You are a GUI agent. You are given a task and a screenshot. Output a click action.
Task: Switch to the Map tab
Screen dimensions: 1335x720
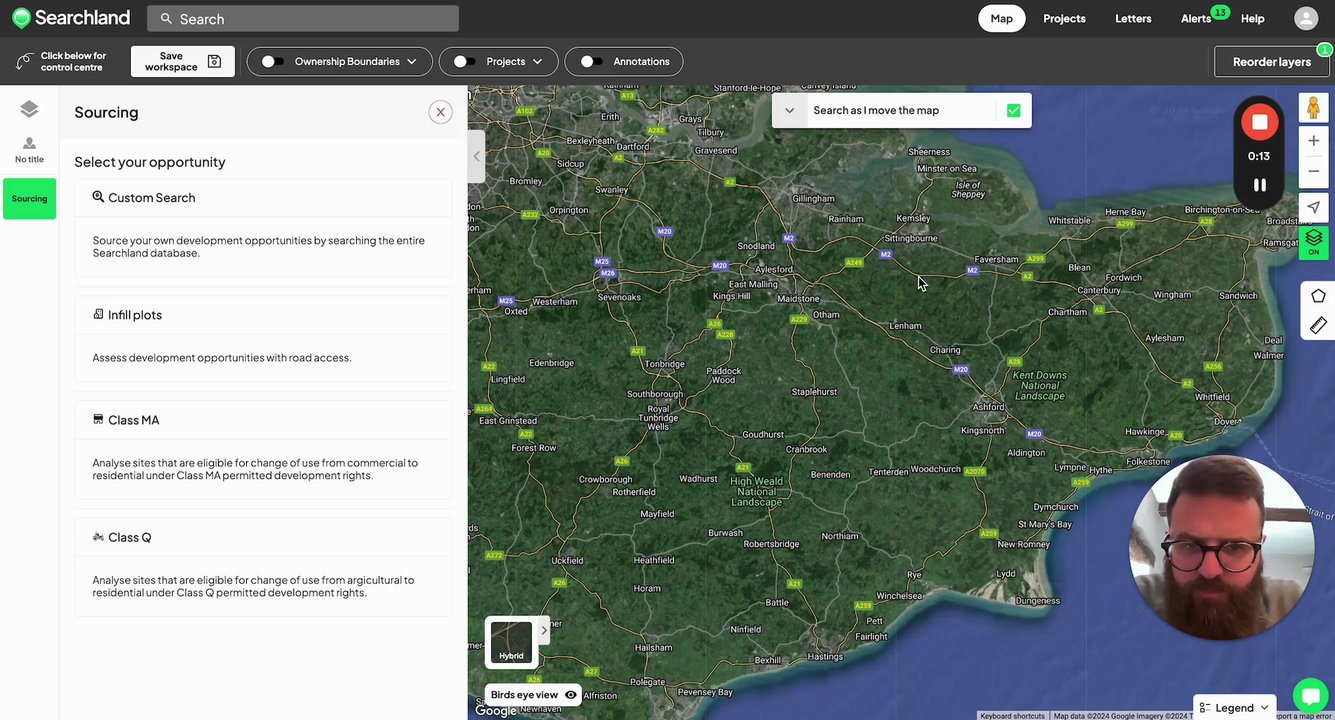1001,18
